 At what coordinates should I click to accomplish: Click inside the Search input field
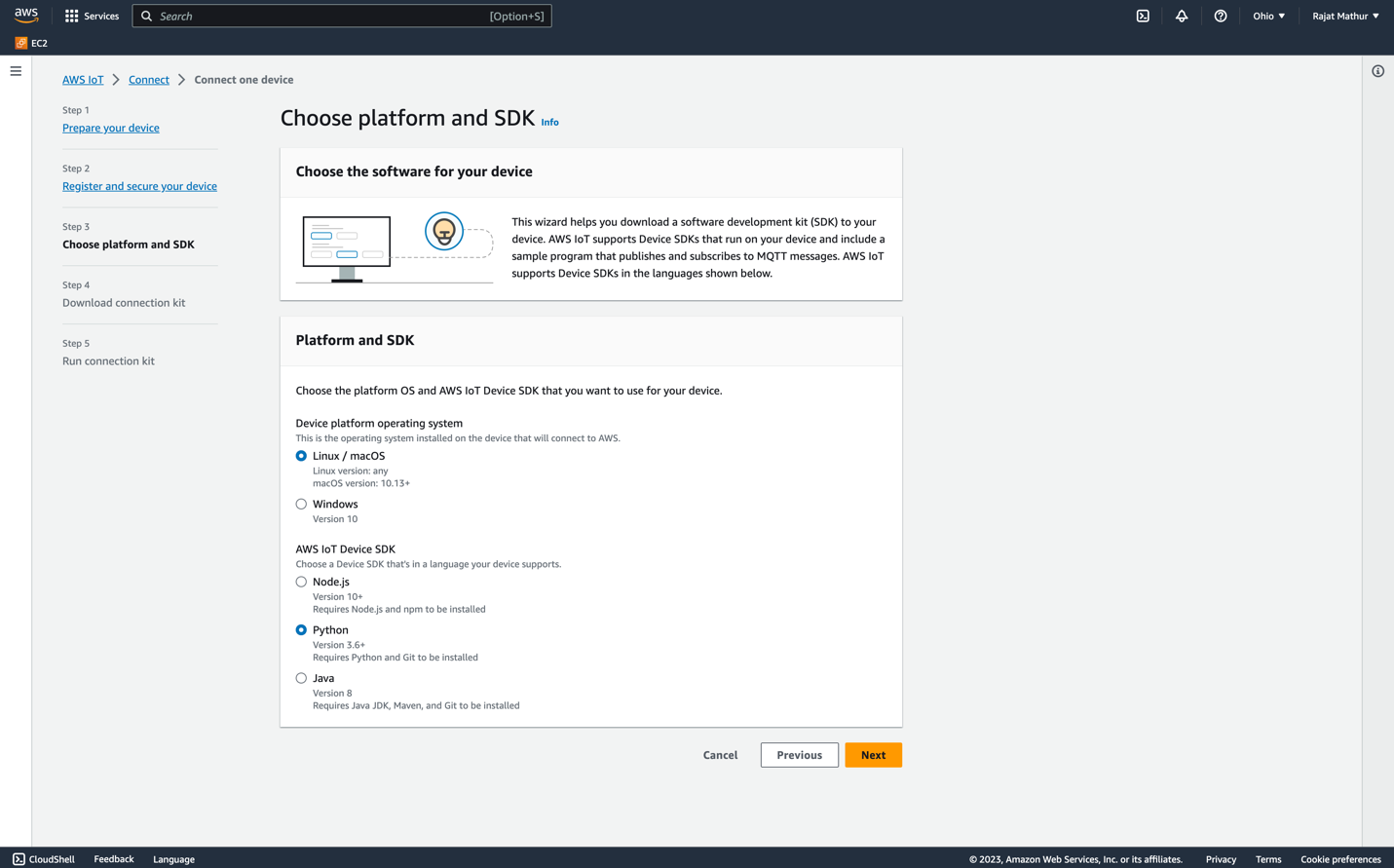pyautogui.click(x=341, y=16)
